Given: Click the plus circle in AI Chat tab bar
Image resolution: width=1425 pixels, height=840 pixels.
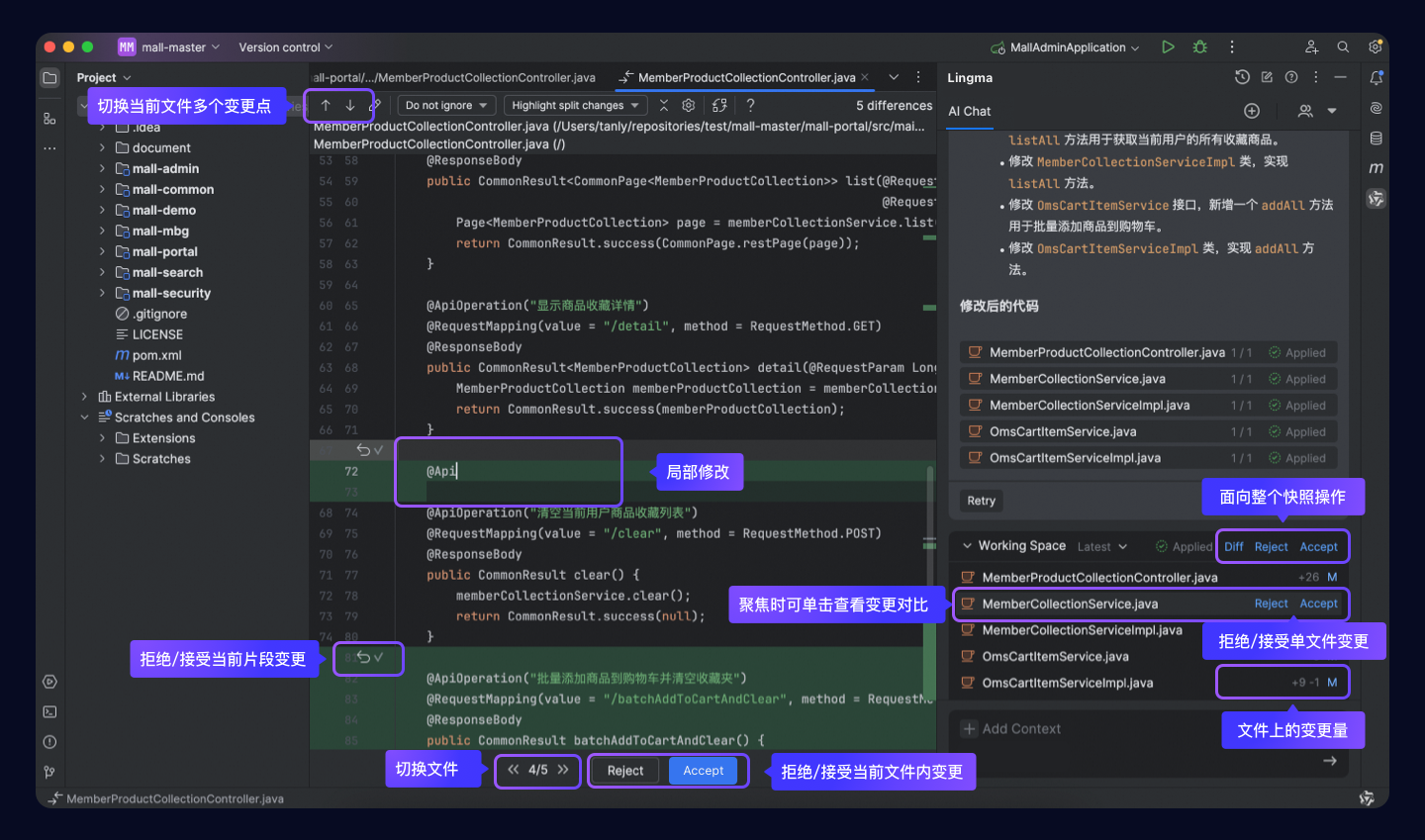Looking at the screenshot, I should [1252, 111].
